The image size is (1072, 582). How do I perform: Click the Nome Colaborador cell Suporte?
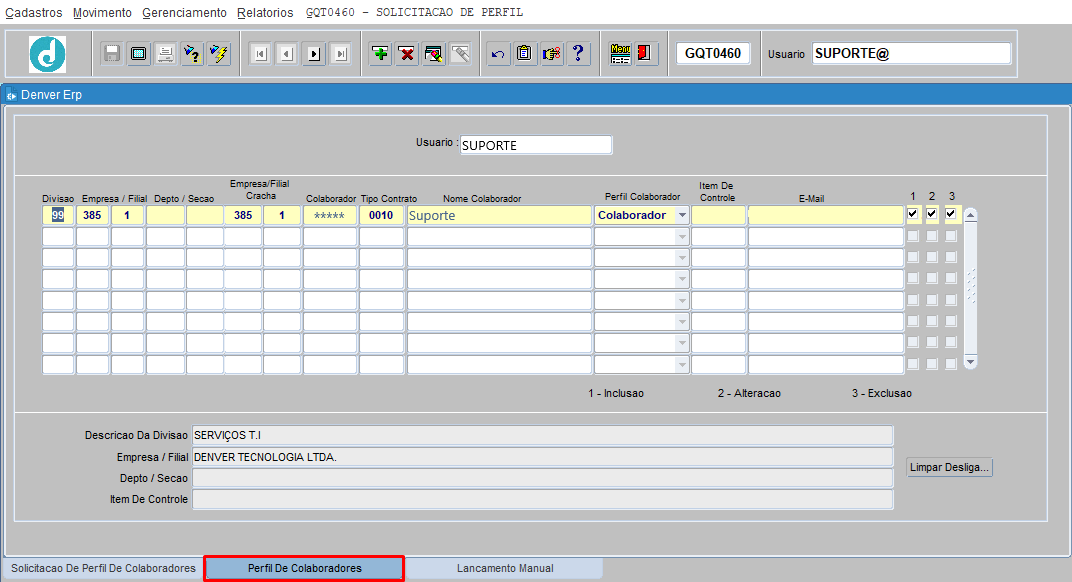pos(499,215)
